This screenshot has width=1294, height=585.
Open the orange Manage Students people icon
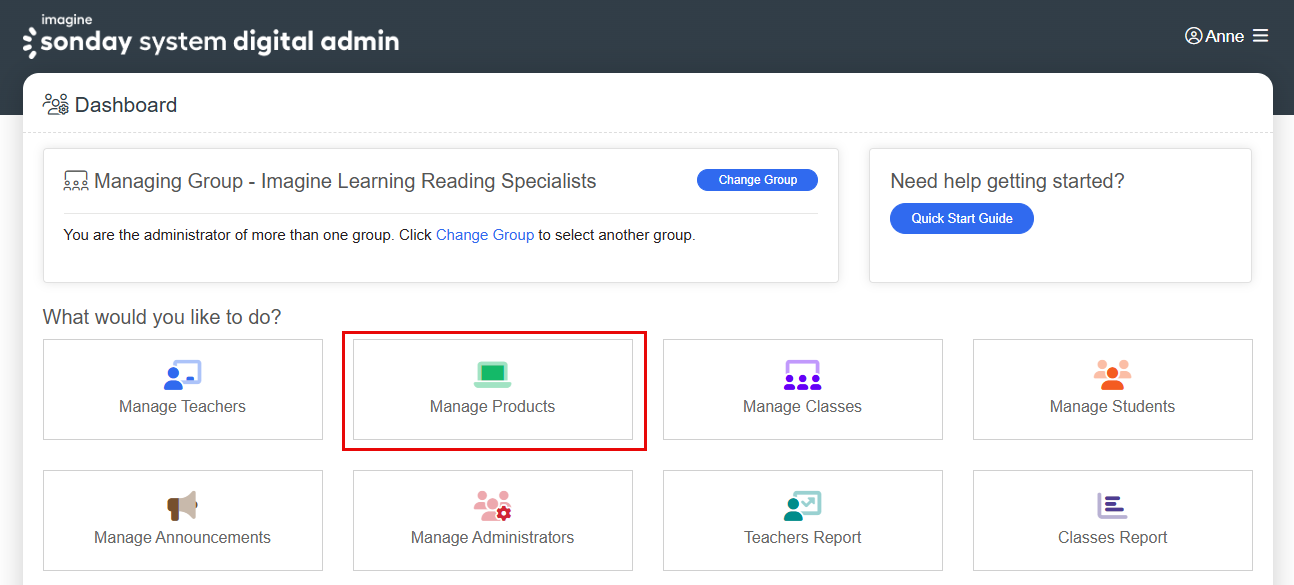pyautogui.click(x=1112, y=375)
